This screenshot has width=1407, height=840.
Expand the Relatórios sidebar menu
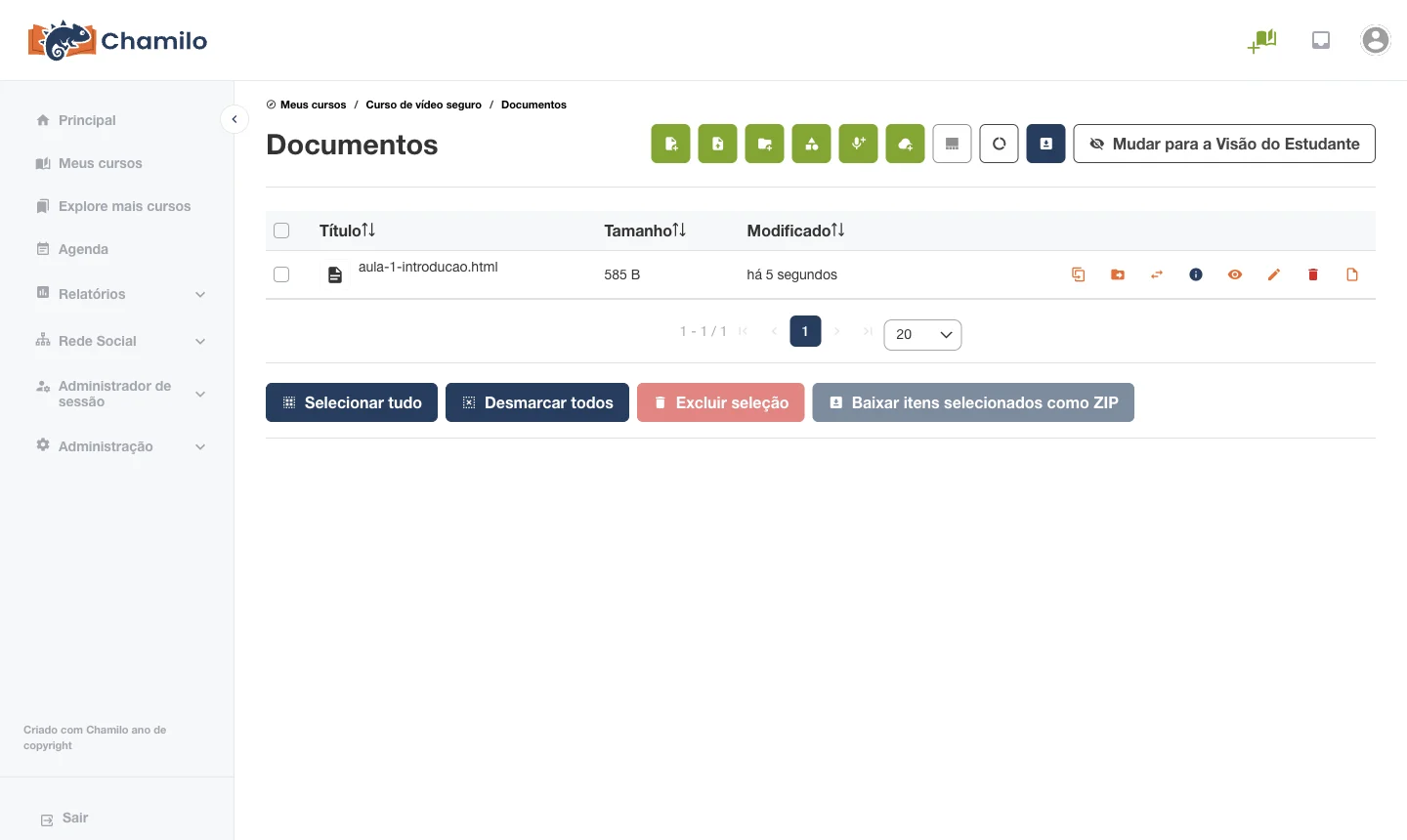[x=120, y=294]
